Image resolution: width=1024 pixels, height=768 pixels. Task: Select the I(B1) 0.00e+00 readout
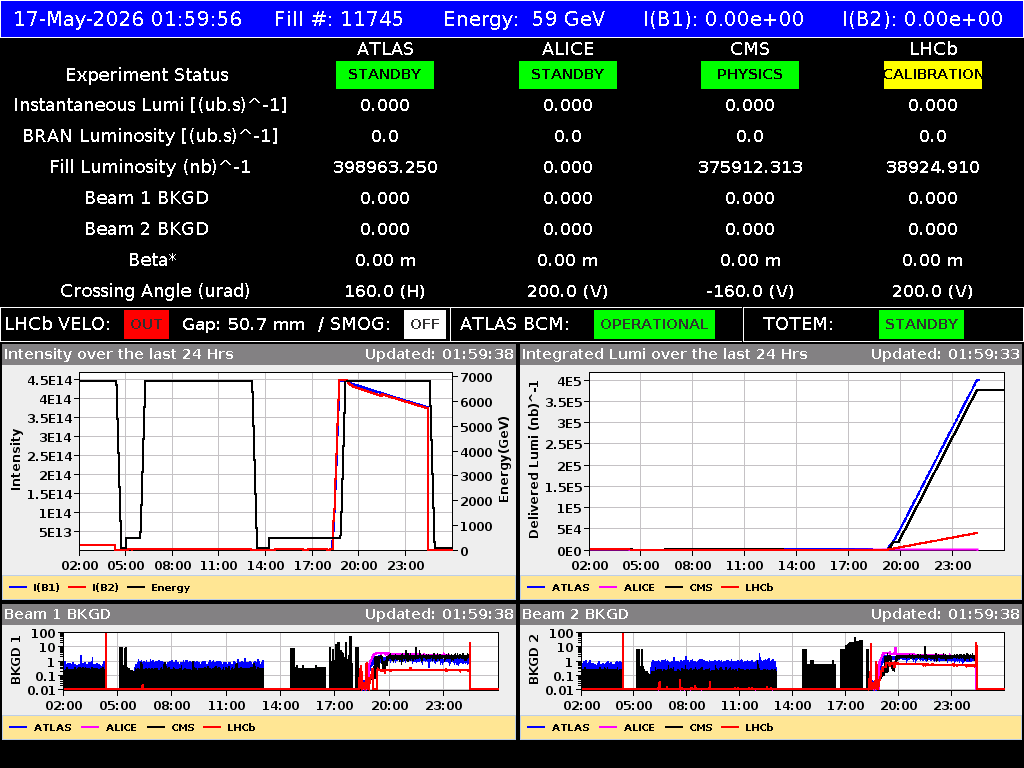coord(724,19)
